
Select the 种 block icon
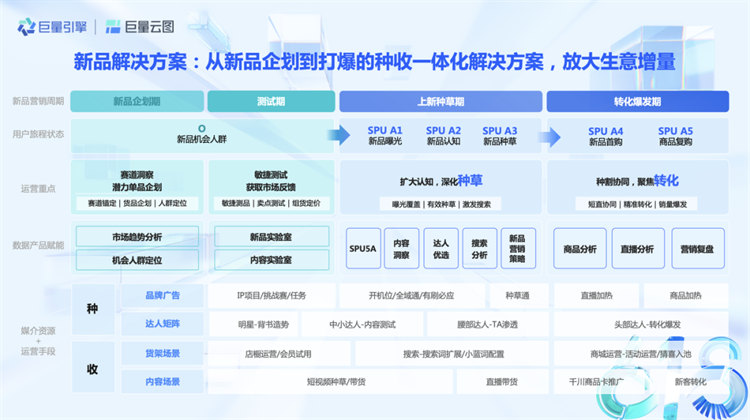point(92,310)
